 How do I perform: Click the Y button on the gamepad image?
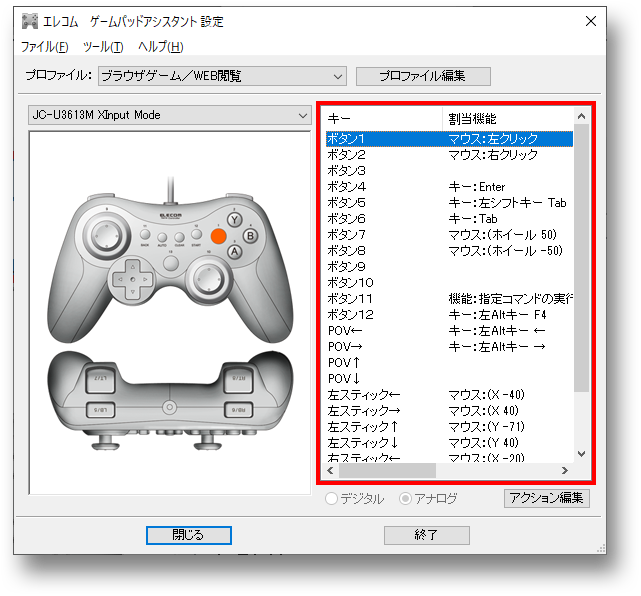click(235, 219)
